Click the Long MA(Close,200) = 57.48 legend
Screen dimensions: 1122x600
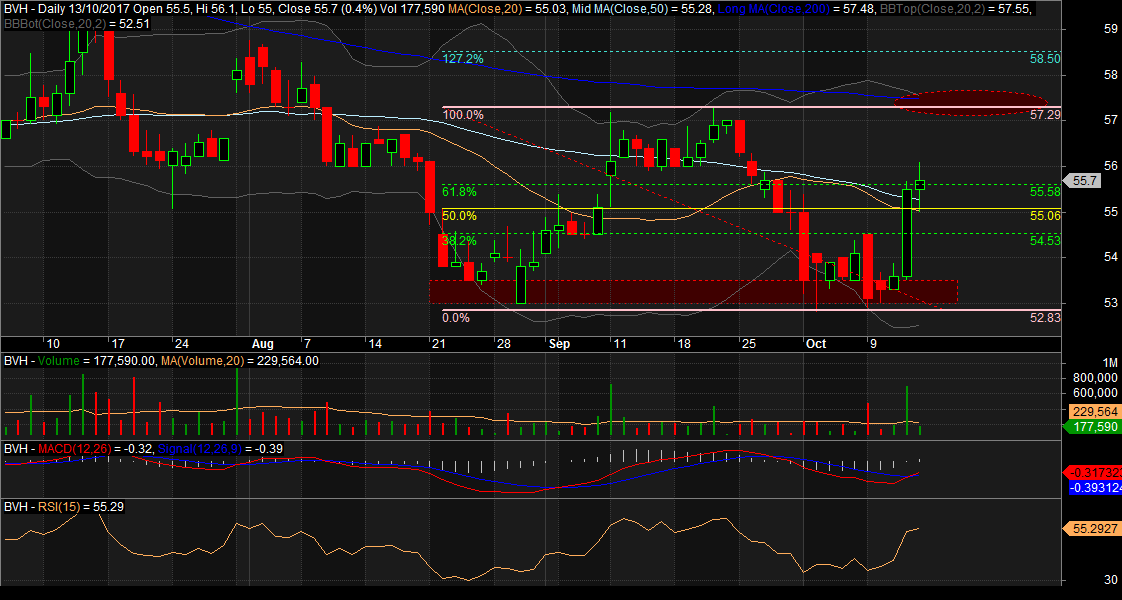(x=796, y=9)
